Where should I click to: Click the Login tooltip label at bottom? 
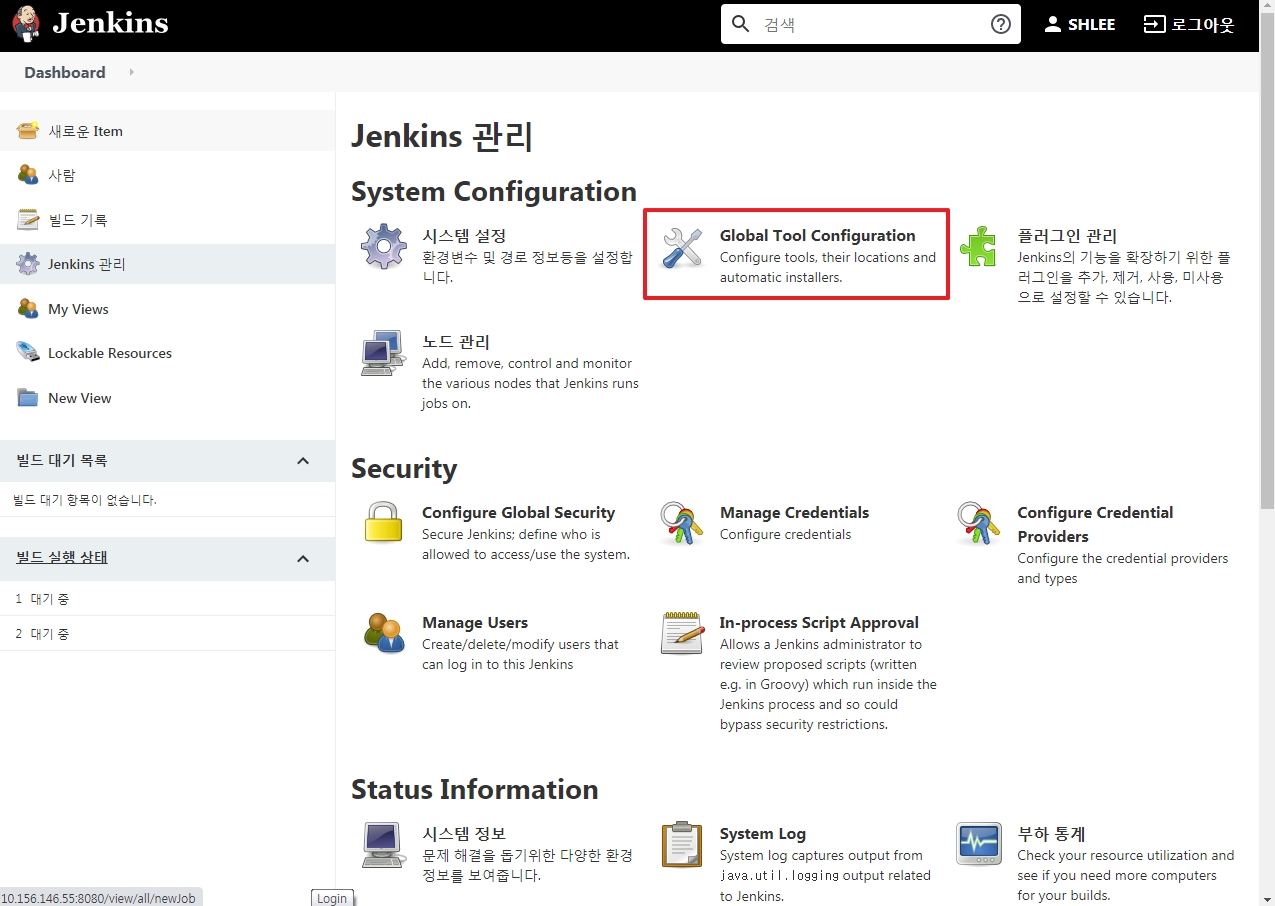coord(332,898)
